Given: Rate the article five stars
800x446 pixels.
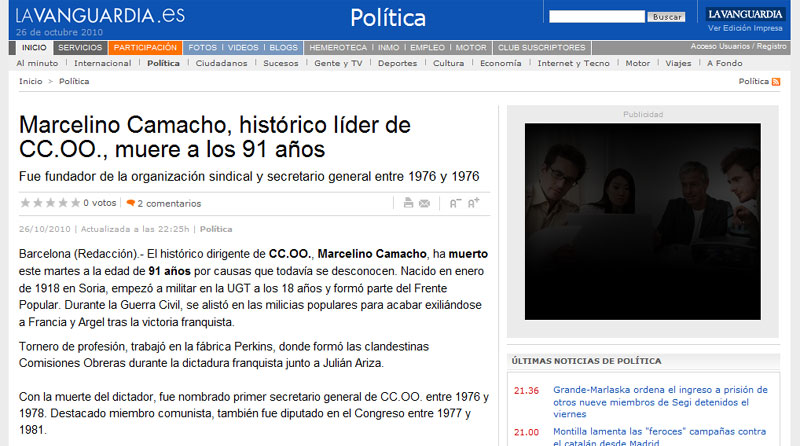Looking at the screenshot, I should pos(75,203).
